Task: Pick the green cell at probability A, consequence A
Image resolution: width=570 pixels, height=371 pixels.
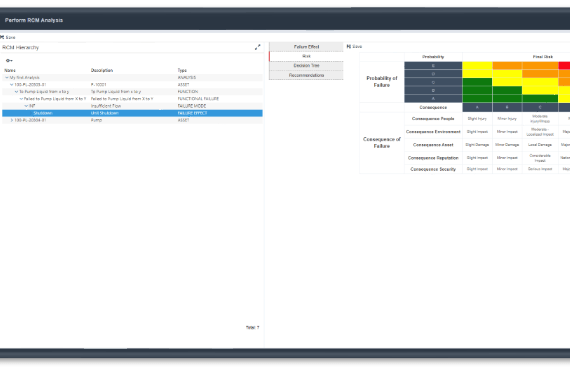Action: click(477, 98)
